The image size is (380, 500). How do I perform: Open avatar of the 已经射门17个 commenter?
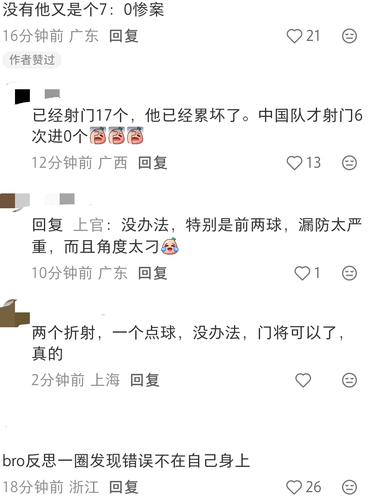pos(18,93)
